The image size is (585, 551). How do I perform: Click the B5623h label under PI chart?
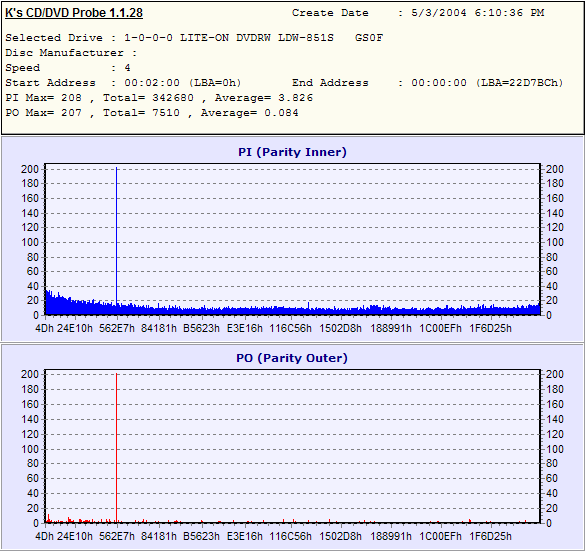click(x=201, y=328)
